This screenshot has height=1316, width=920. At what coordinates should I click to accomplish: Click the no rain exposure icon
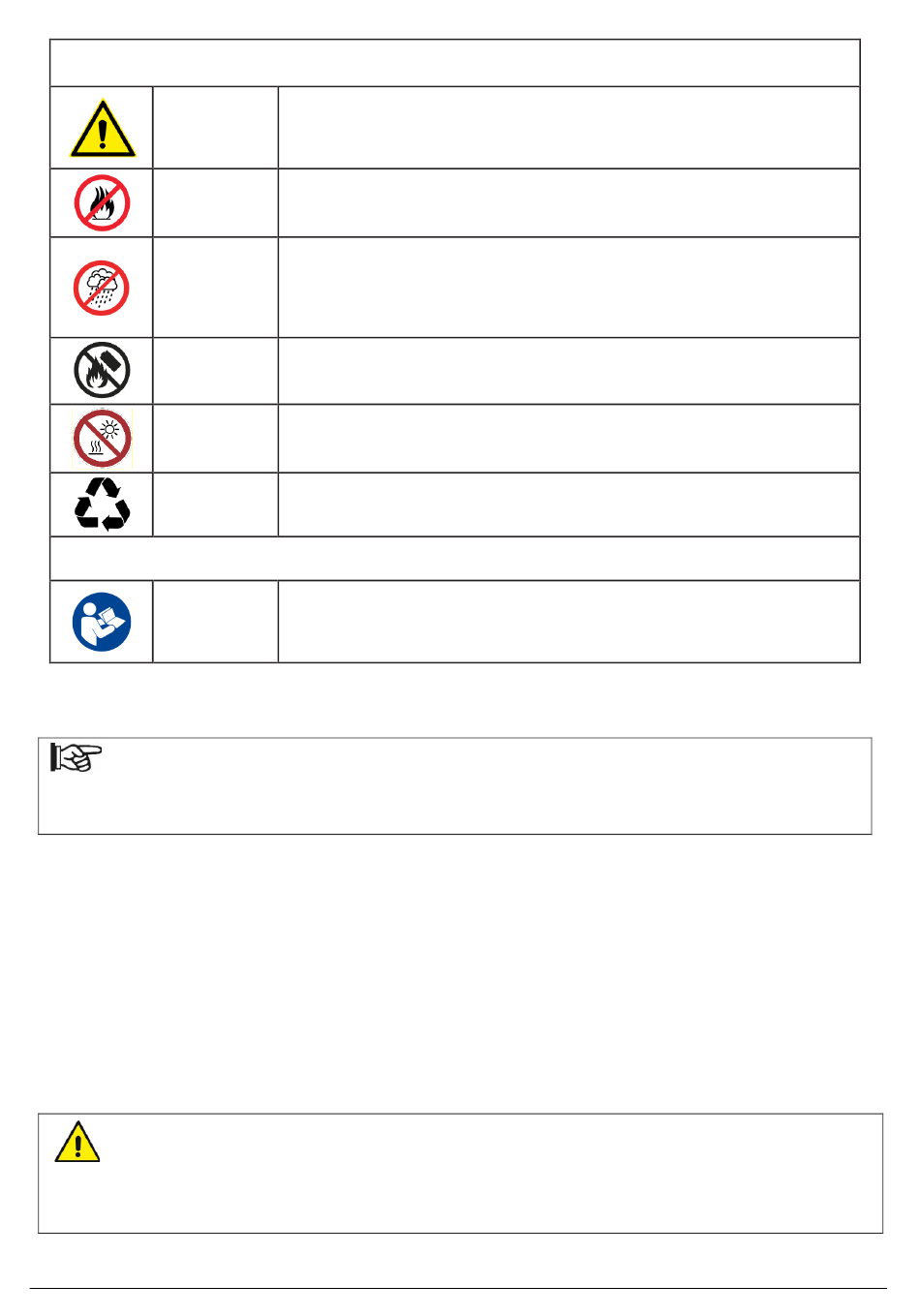click(102, 288)
